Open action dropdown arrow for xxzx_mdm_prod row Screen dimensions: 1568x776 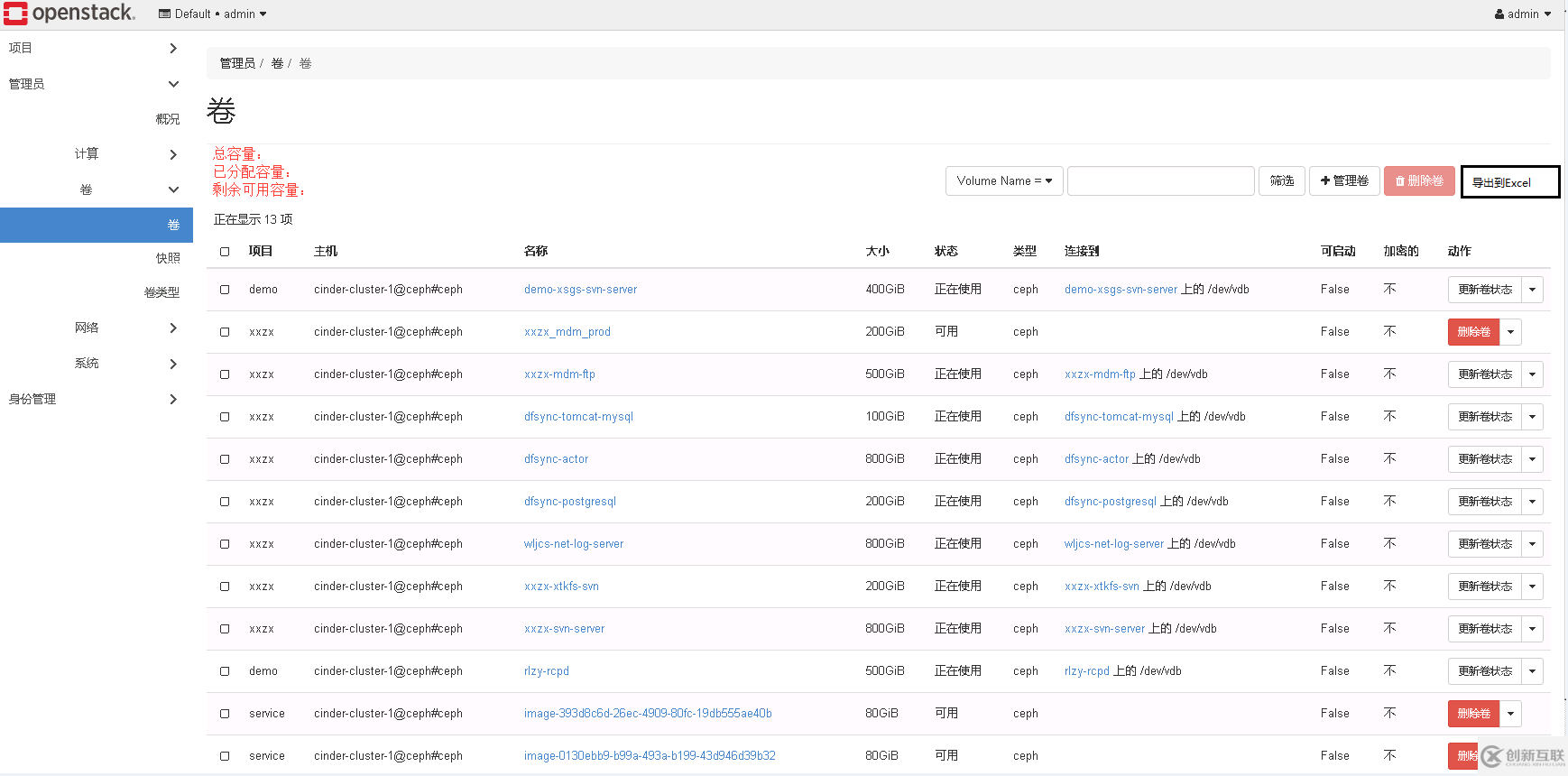[1510, 332]
